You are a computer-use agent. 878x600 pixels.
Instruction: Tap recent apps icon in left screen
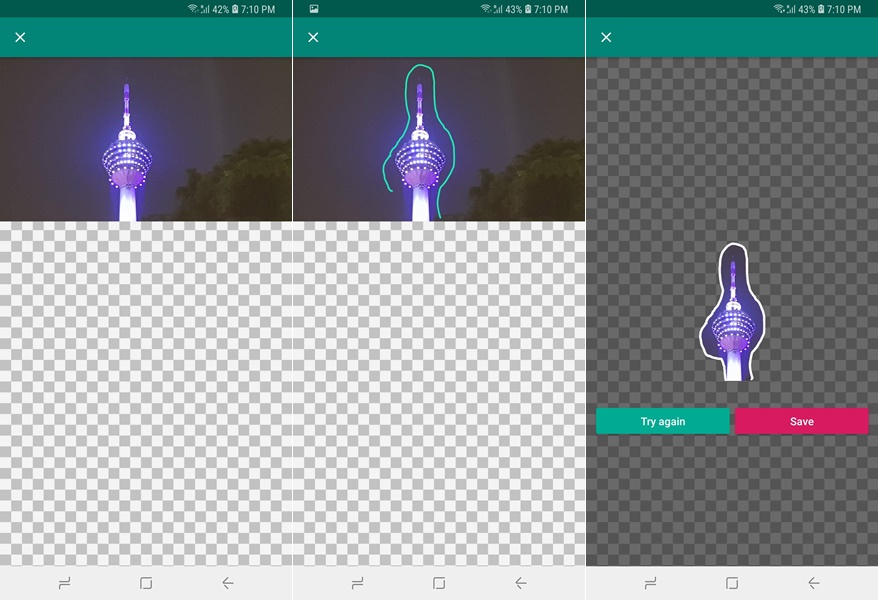[64, 583]
